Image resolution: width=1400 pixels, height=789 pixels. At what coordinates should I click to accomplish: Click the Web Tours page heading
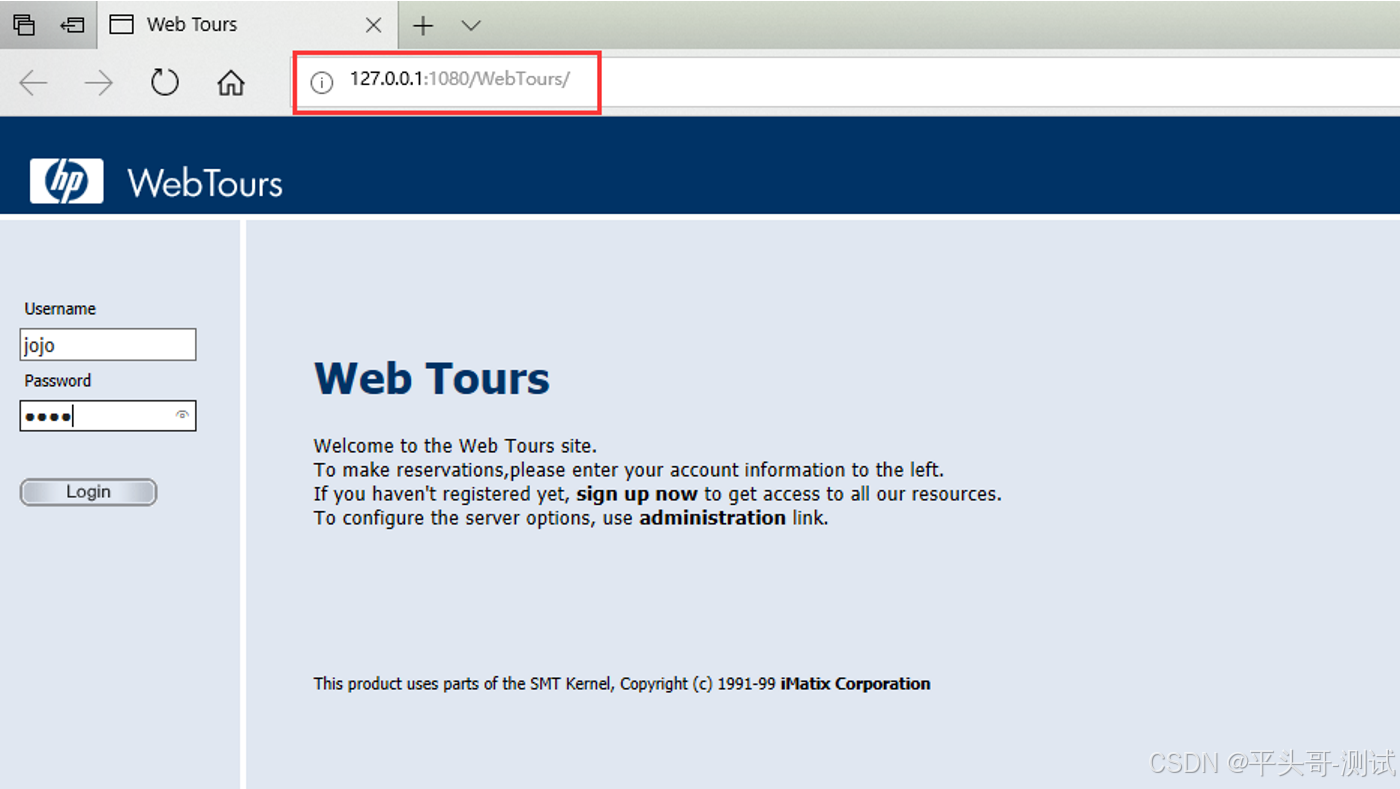(x=432, y=379)
